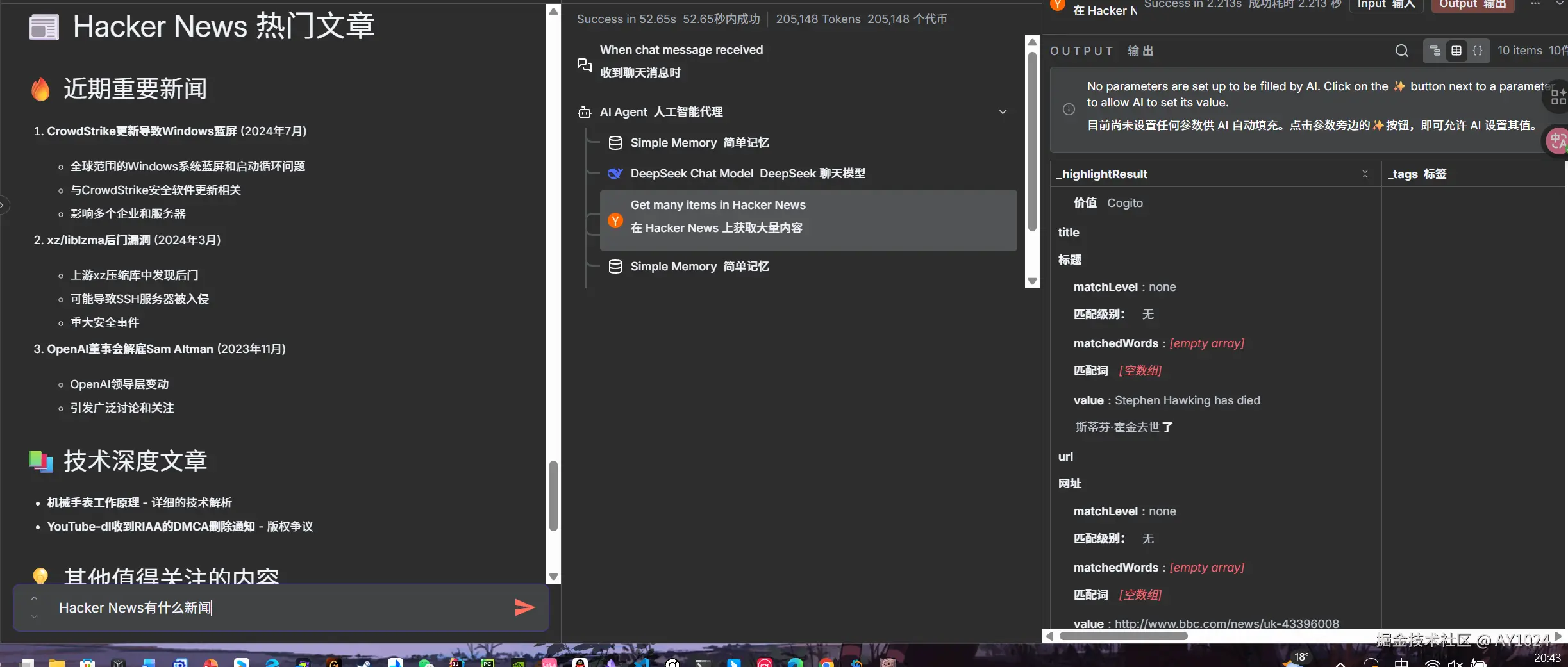Click the 'Stephen Hawking has died' value
1568x667 pixels.
(x=1187, y=400)
